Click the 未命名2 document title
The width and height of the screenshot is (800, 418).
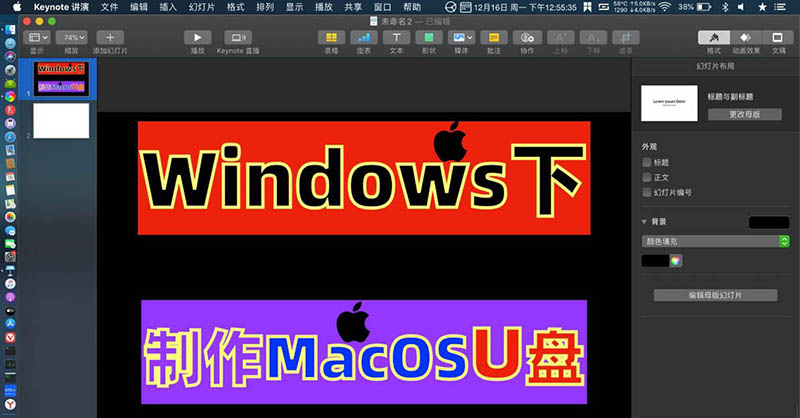click(396, 21)
